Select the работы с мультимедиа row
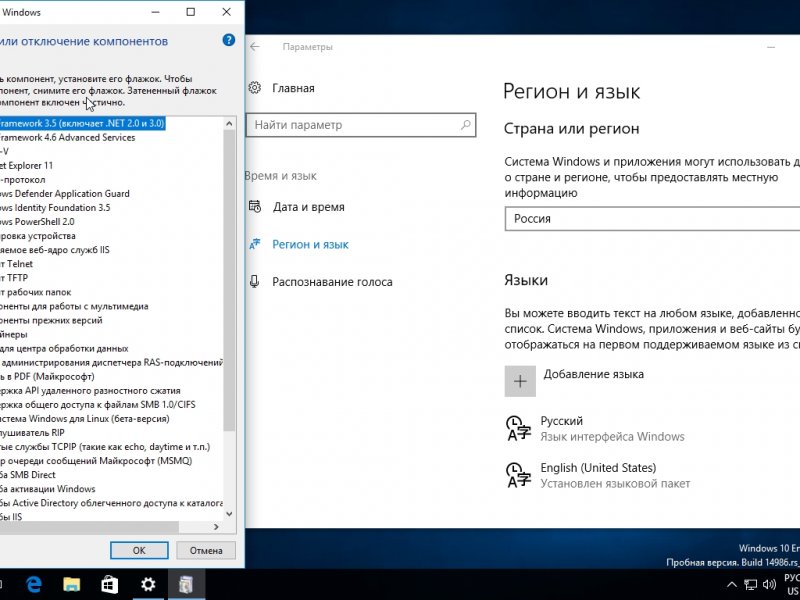800x600 pixels. pyautogui.click(x=74, y=306)
